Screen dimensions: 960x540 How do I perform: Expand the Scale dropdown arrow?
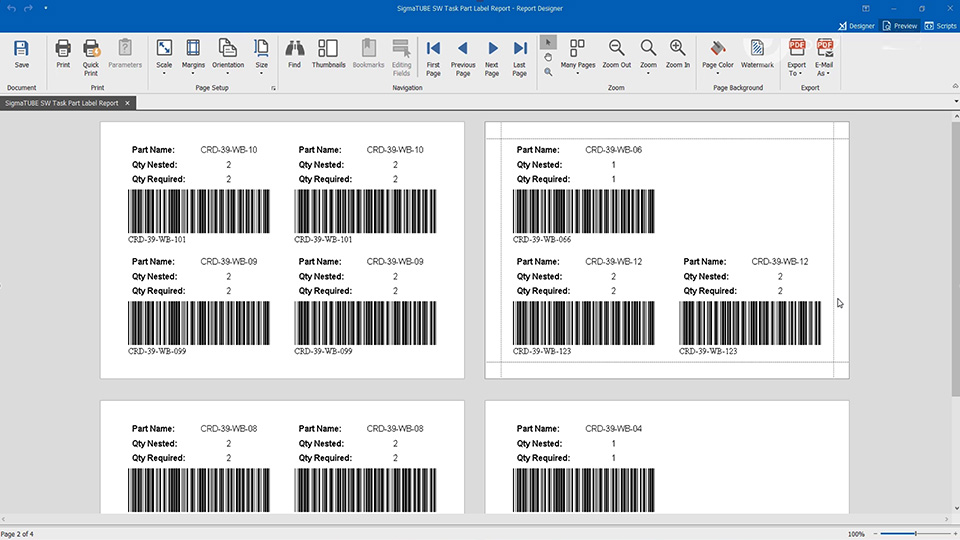164,73
